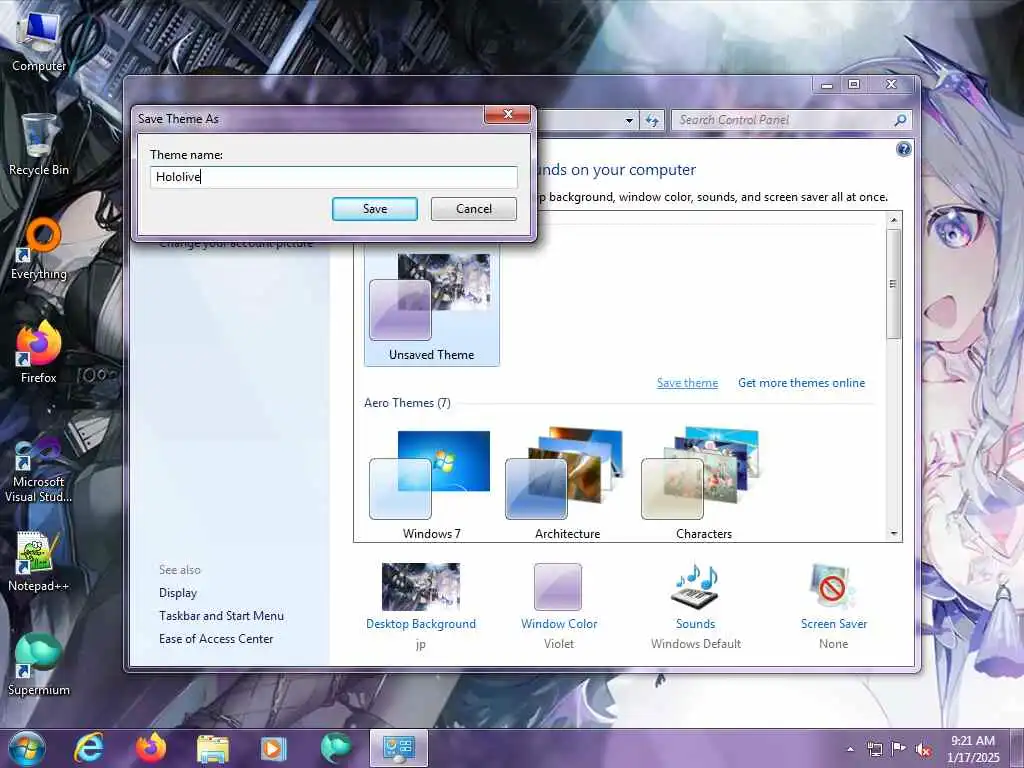Screen dimensions: 1024x768
Task: Open Desktop Background settings
Action: pos(421,605)
